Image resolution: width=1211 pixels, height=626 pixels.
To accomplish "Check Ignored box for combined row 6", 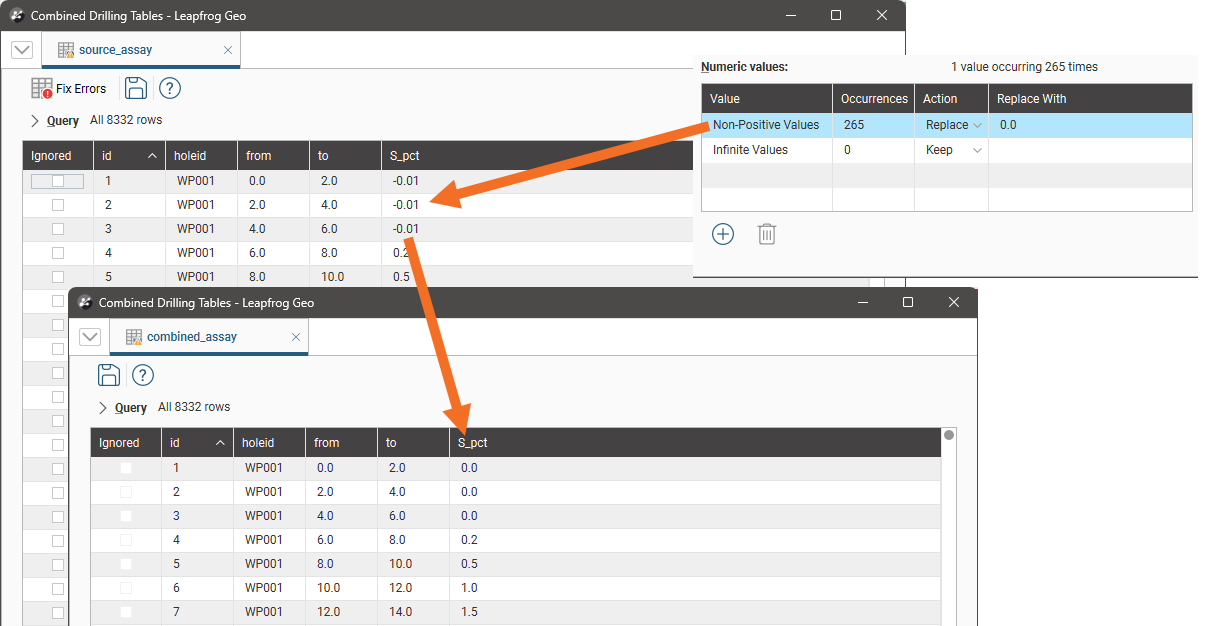I will pyautogui.click(x=126, y=588).
